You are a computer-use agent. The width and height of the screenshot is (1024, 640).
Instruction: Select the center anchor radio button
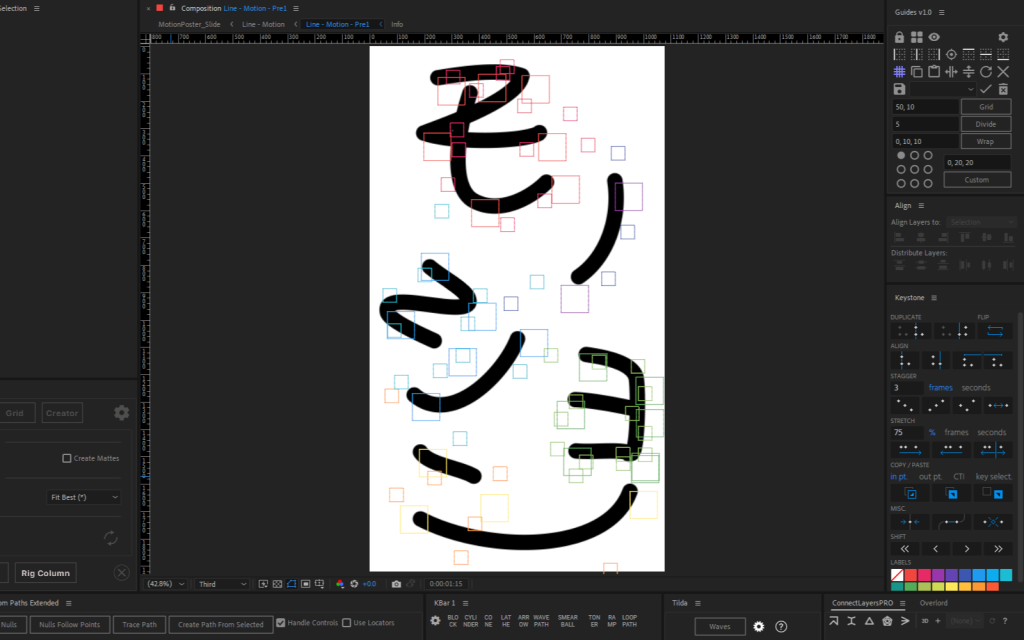[x=915, y=169]
